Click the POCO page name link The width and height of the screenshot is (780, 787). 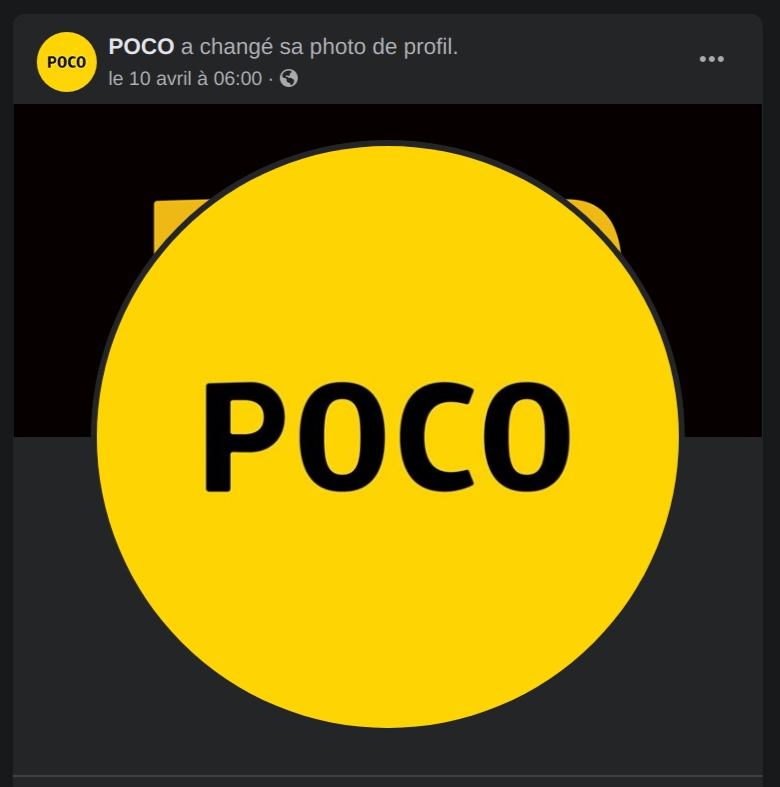pyautogui.click(x=141, y=47)
